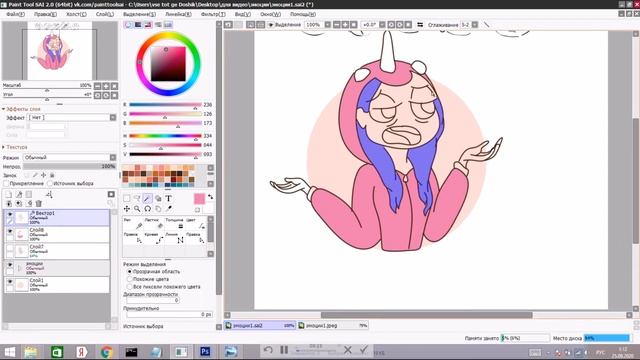Select the rectangular selection tool
The image size is (640, 360).
point(127,198)
